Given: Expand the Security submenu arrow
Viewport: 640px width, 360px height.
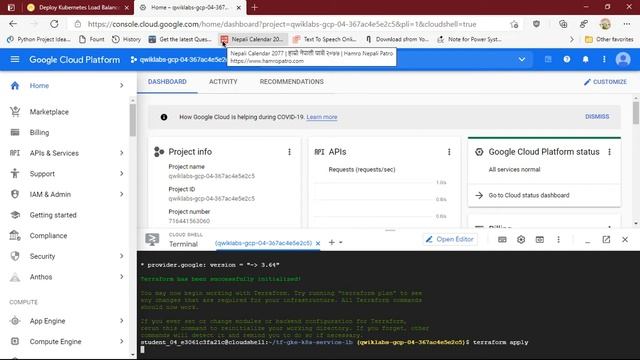Looking at the screenshot, I should coord(122,256).
